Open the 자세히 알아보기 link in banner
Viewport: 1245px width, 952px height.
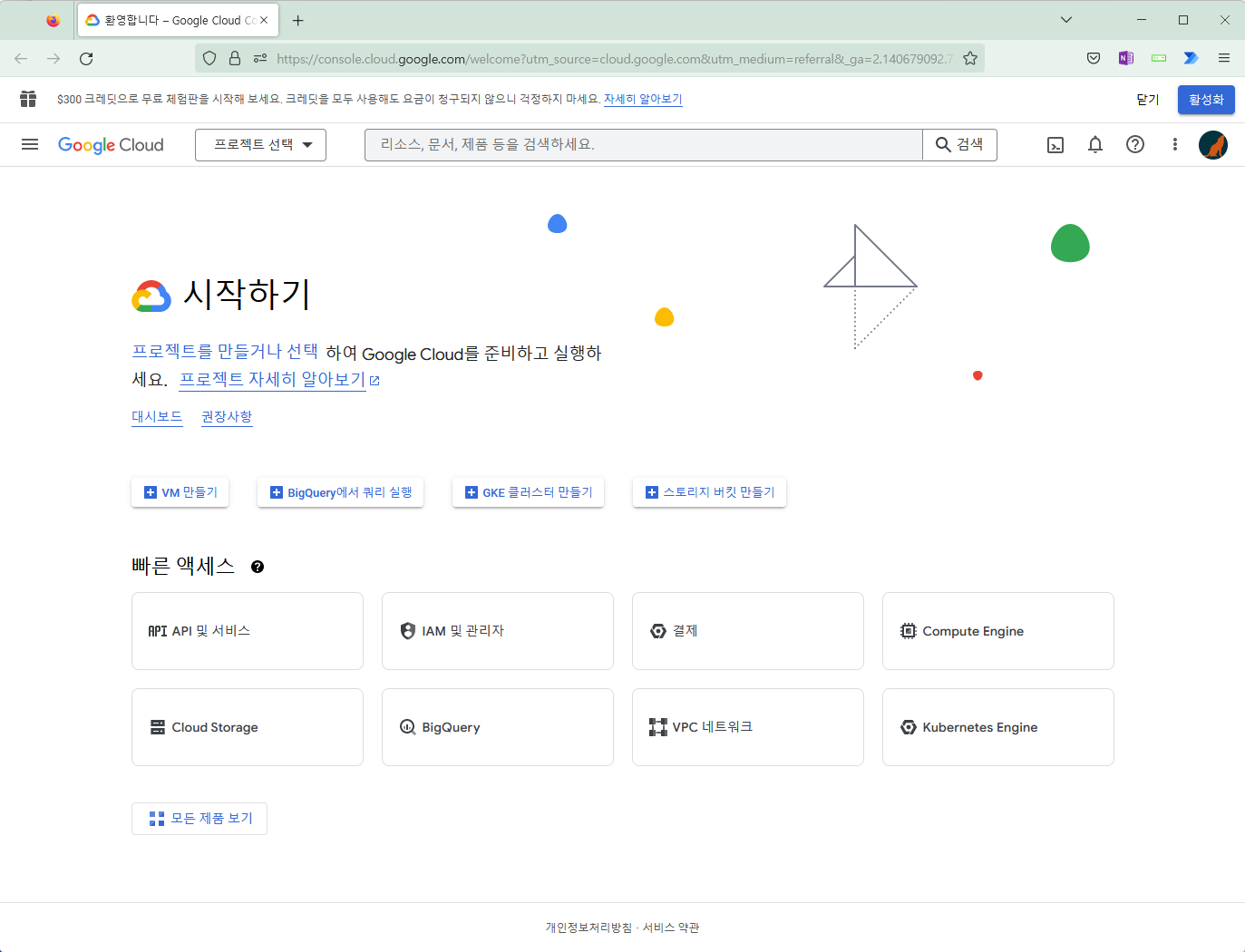click(x=643, y=99)
